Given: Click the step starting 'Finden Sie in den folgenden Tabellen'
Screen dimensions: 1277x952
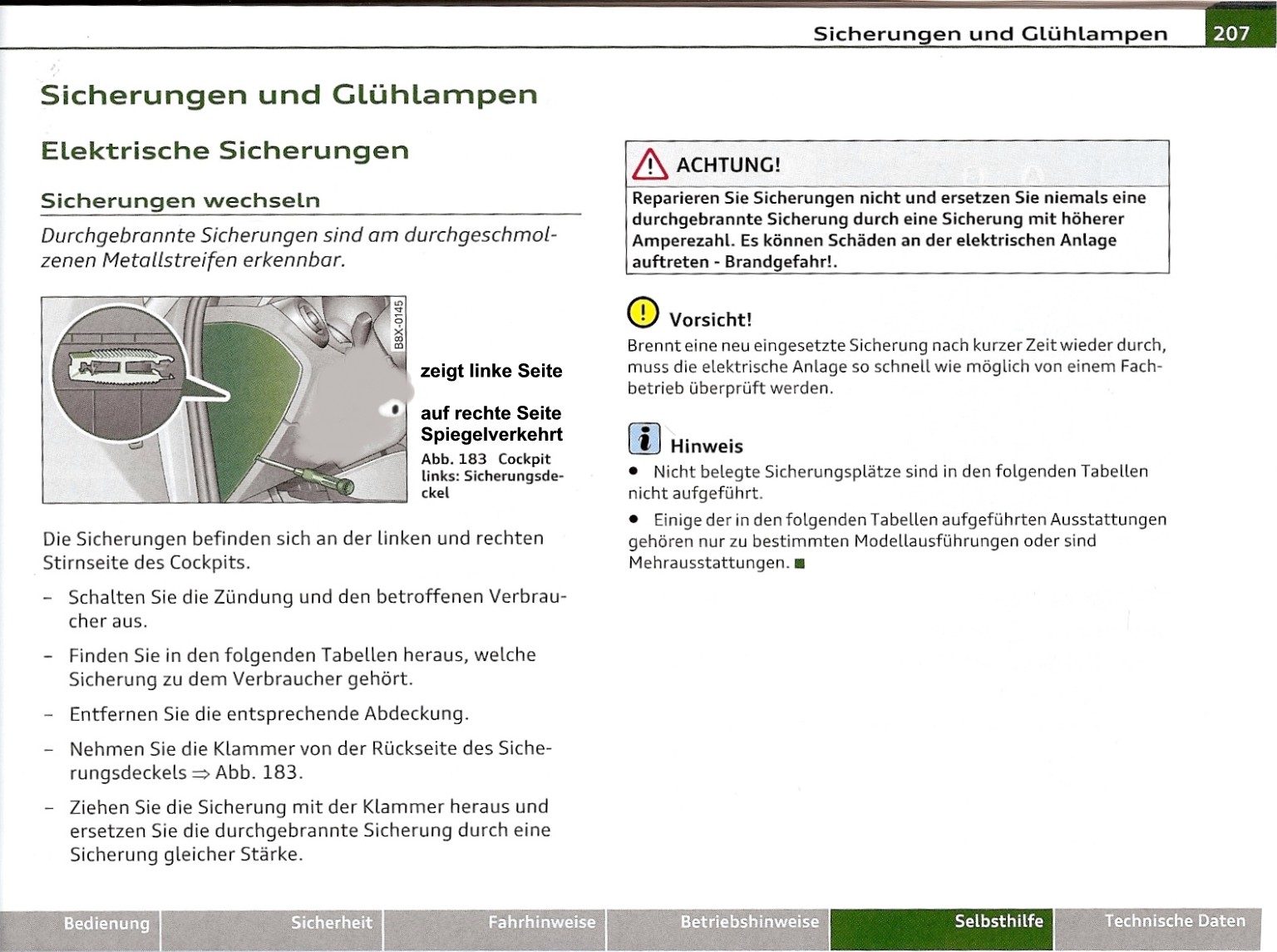Looking at the screenshot, I should pos(303,667).
